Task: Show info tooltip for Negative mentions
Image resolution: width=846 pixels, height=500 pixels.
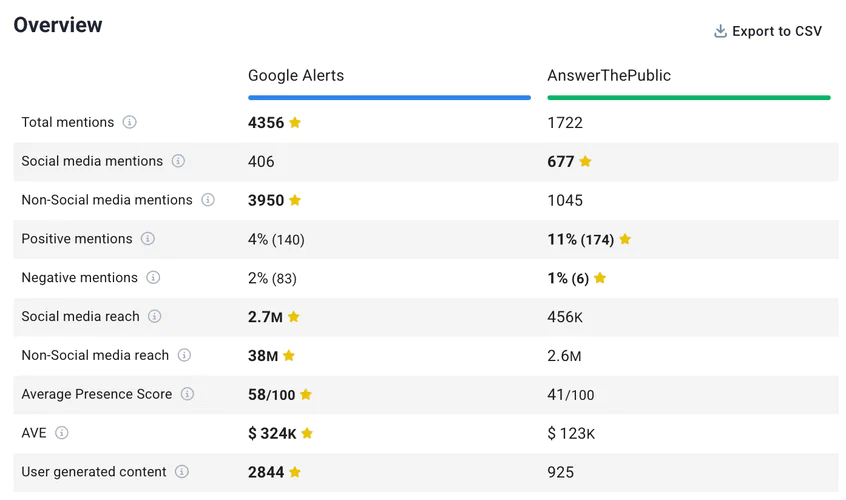Action: 153,277
